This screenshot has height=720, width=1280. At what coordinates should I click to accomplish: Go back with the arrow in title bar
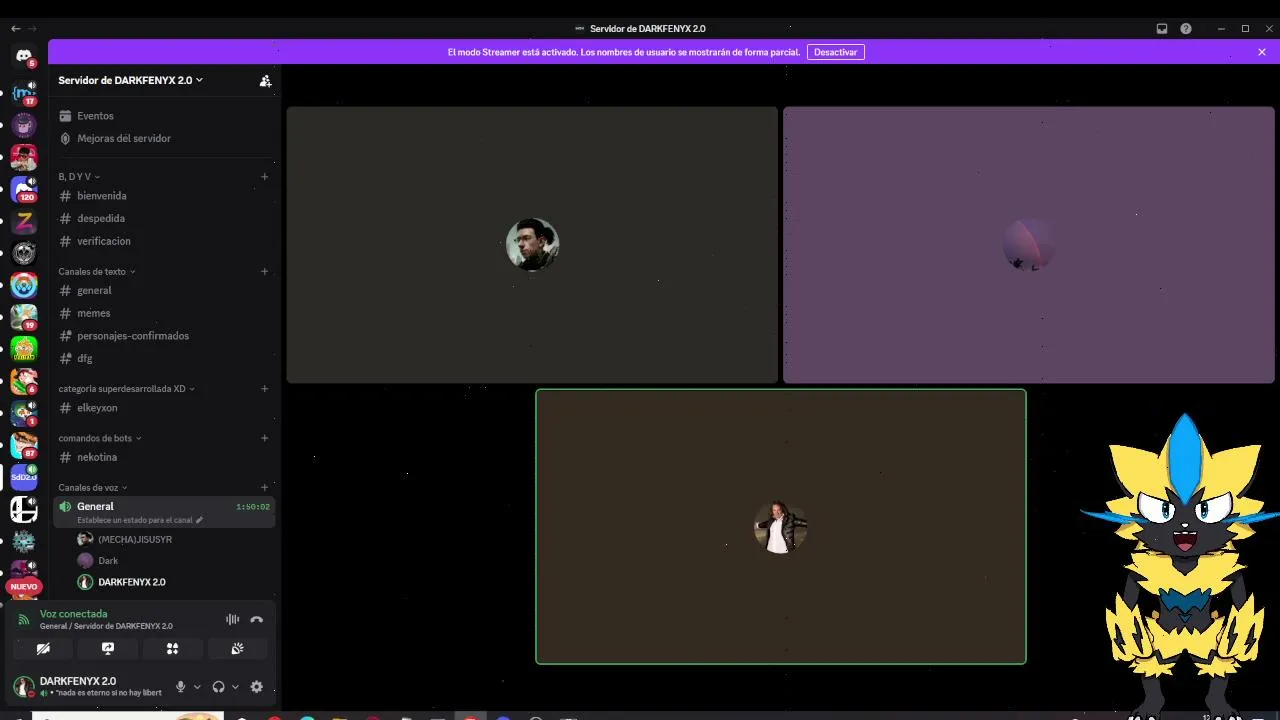(x=15, y=29)
